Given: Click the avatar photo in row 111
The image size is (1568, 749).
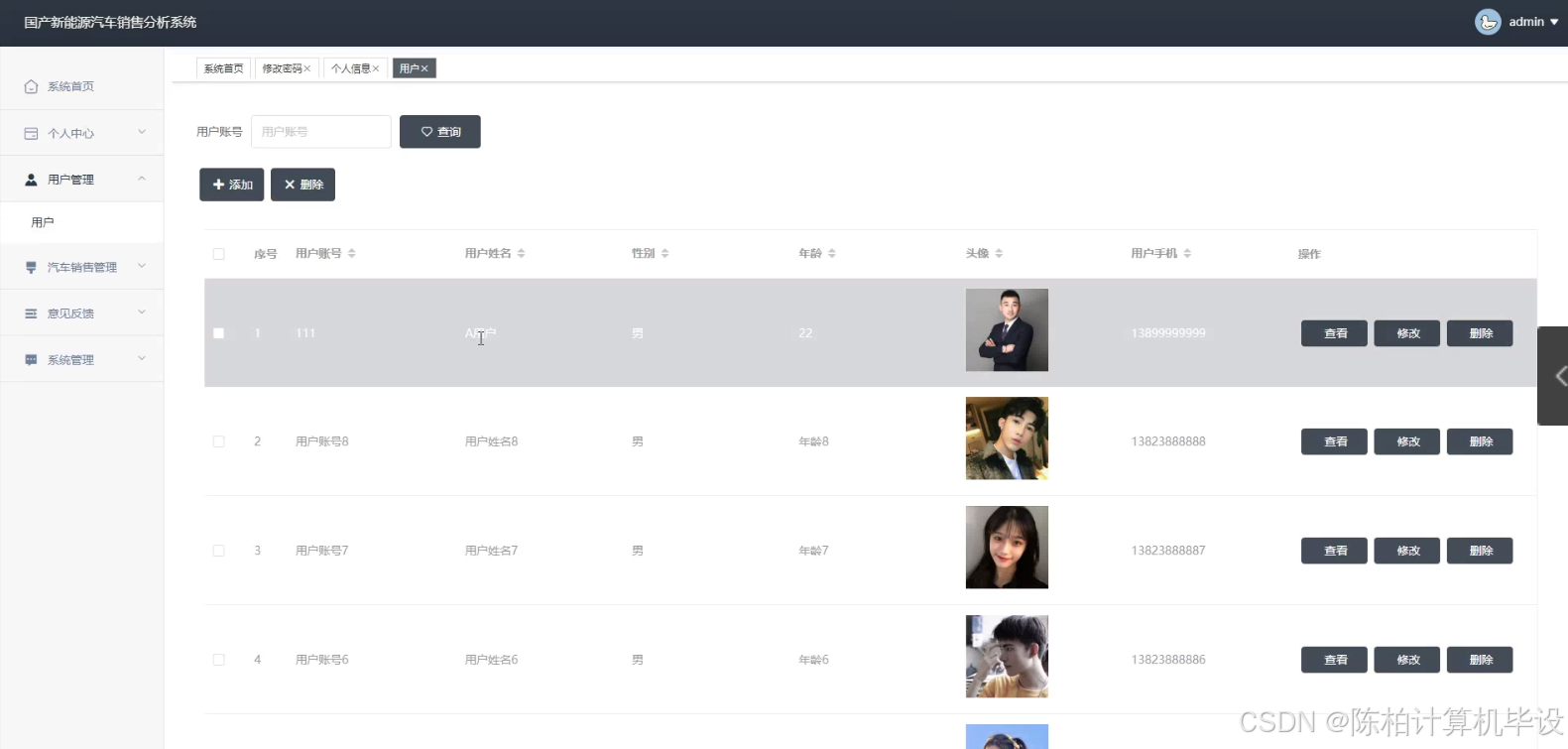Looking at the screenshot, I should [x=1007, y=330].
